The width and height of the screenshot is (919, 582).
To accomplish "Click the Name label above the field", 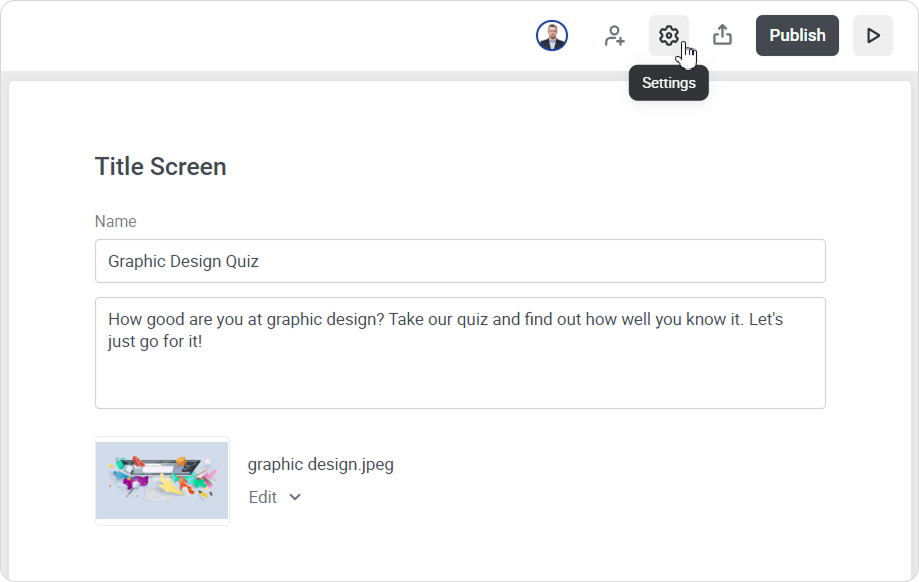I will point(115,221).
